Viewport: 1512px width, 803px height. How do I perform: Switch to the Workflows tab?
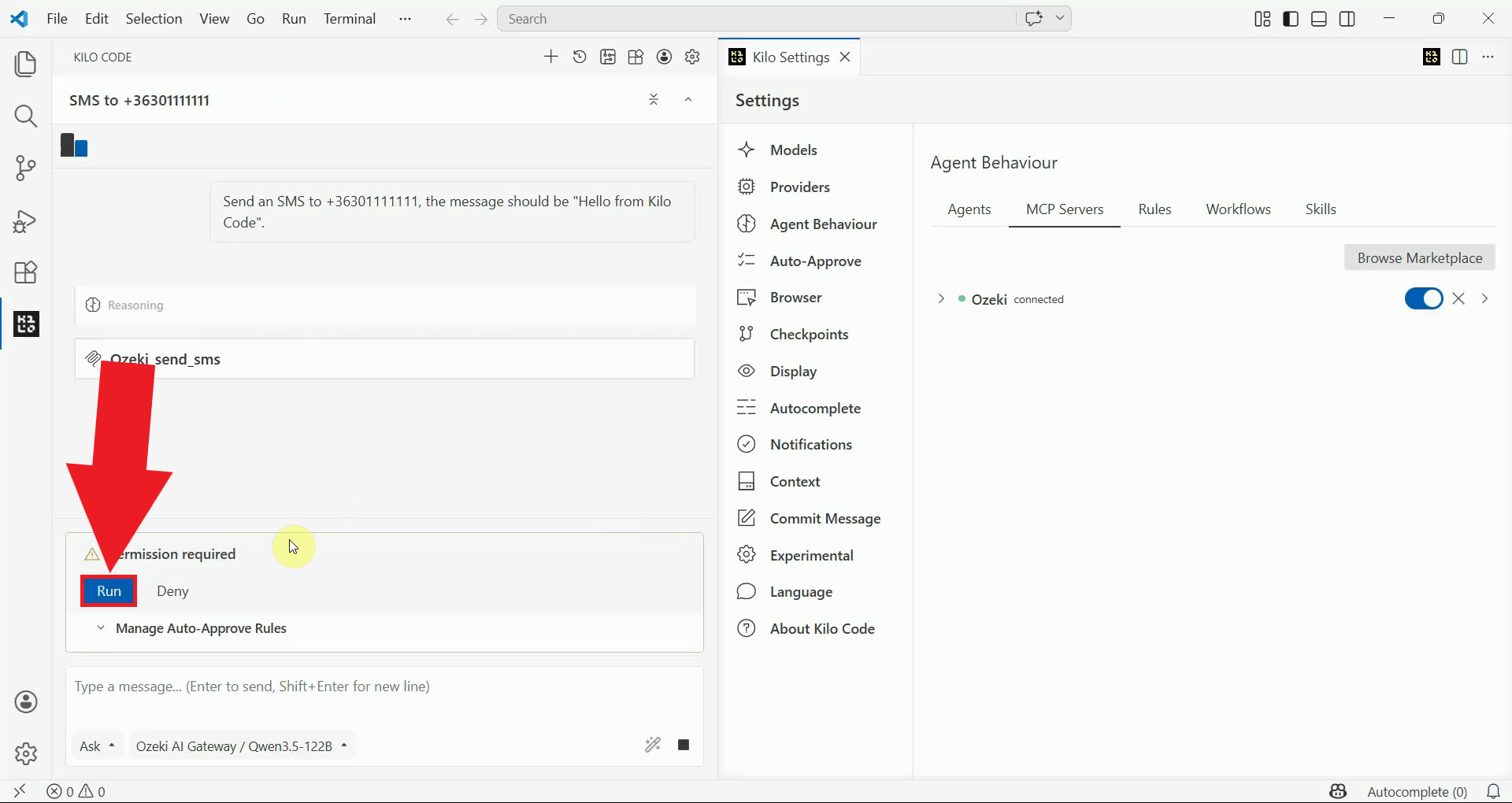pos(1238,209)
